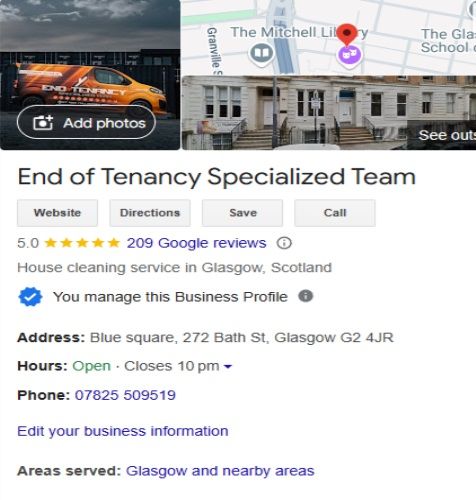The height and width of the screenshot is (500, 476).
Task: Click phone number 07825 509519
Action: click(x=125, y=395)
